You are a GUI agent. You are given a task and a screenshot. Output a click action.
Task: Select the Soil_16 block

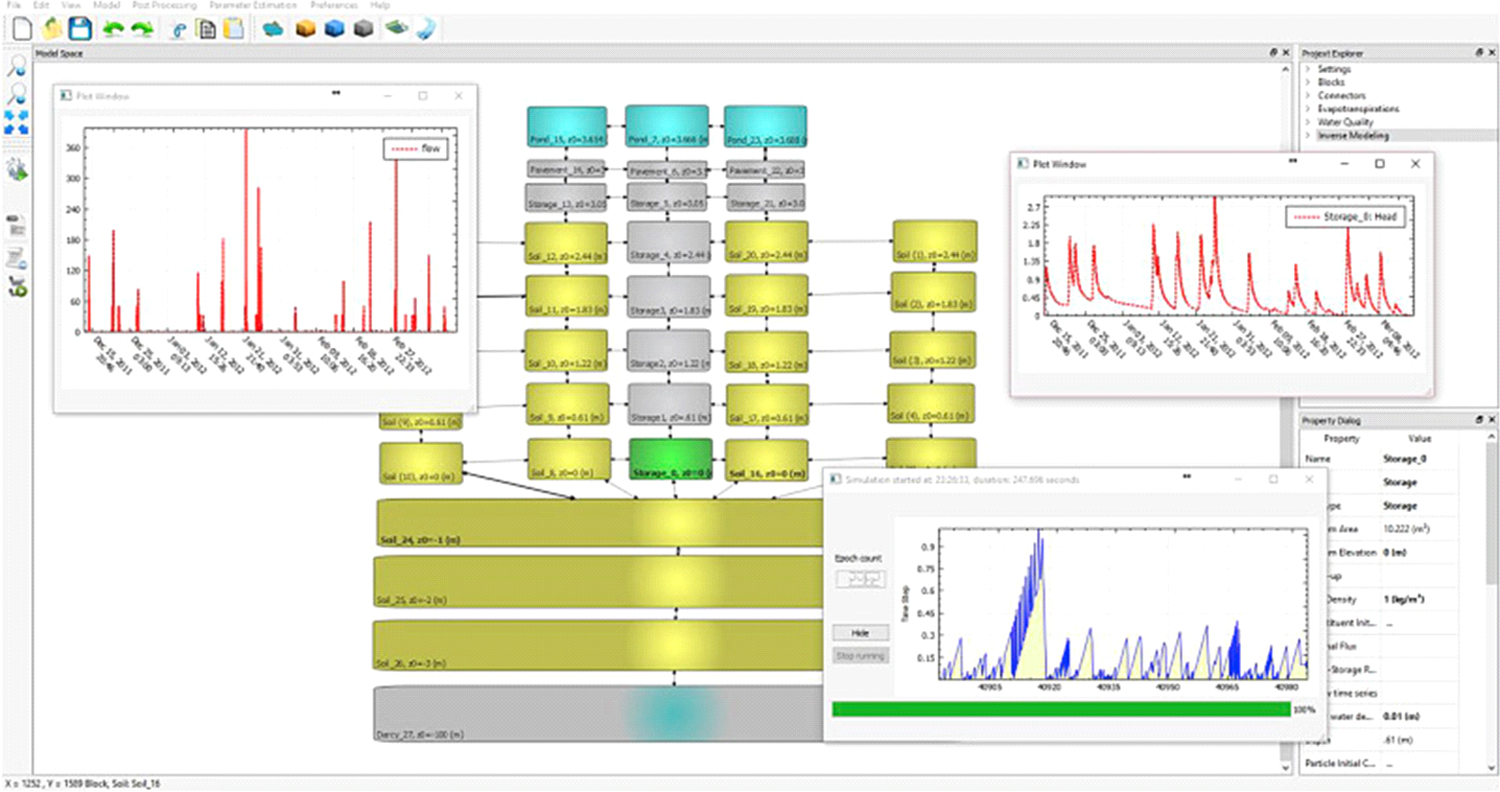(766, 460)
